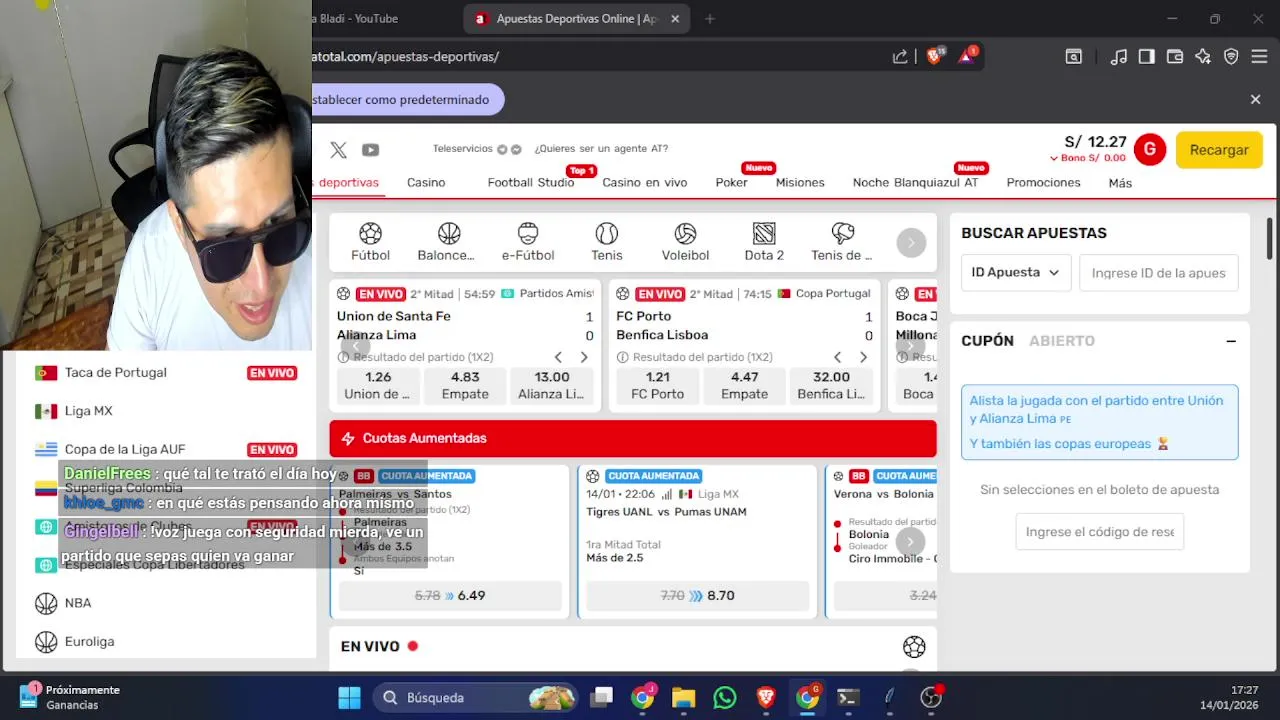Click the Ingrese ID de la apuesta field

point(1159,272)
